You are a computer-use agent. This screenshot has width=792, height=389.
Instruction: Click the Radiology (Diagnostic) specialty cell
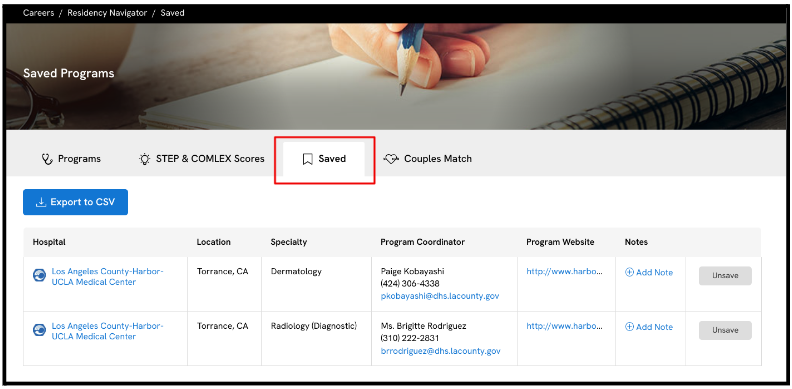click(x=314, y=326)
